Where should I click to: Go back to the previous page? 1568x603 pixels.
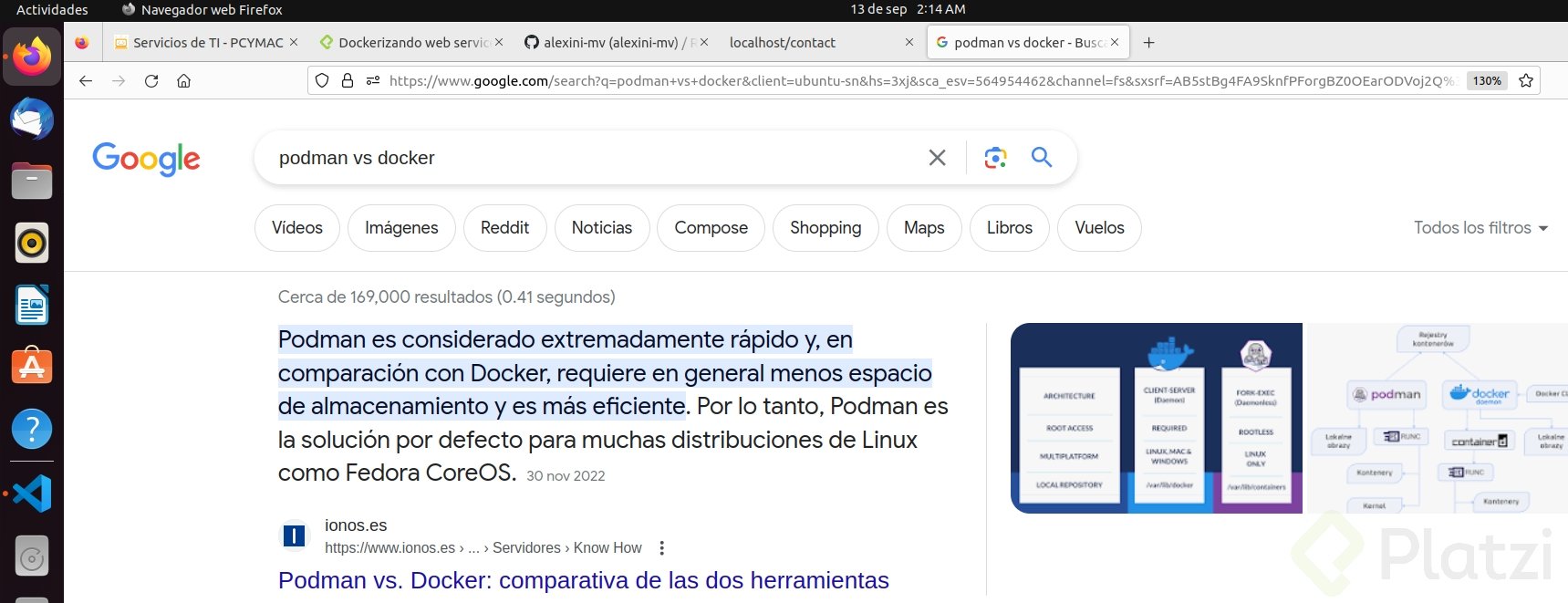coord(86,80)
